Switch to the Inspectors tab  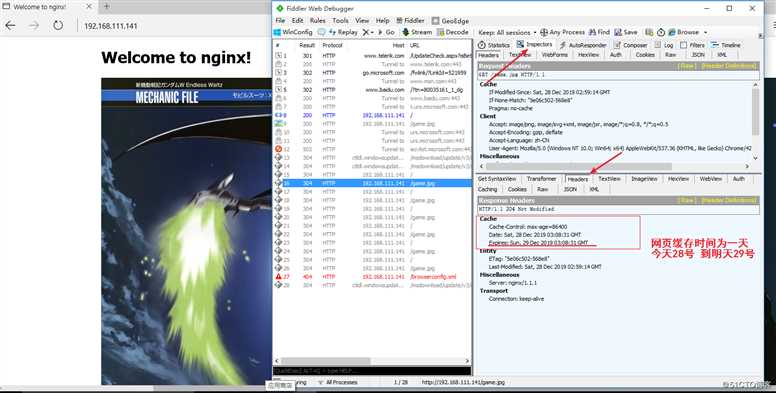(x=534, y=45)
